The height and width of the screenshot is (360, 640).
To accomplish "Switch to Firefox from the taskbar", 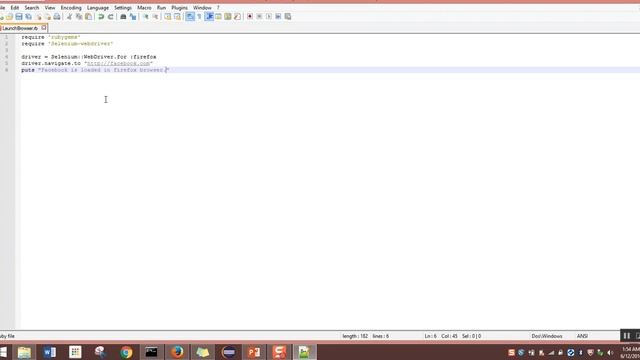I will coord(177,352).
